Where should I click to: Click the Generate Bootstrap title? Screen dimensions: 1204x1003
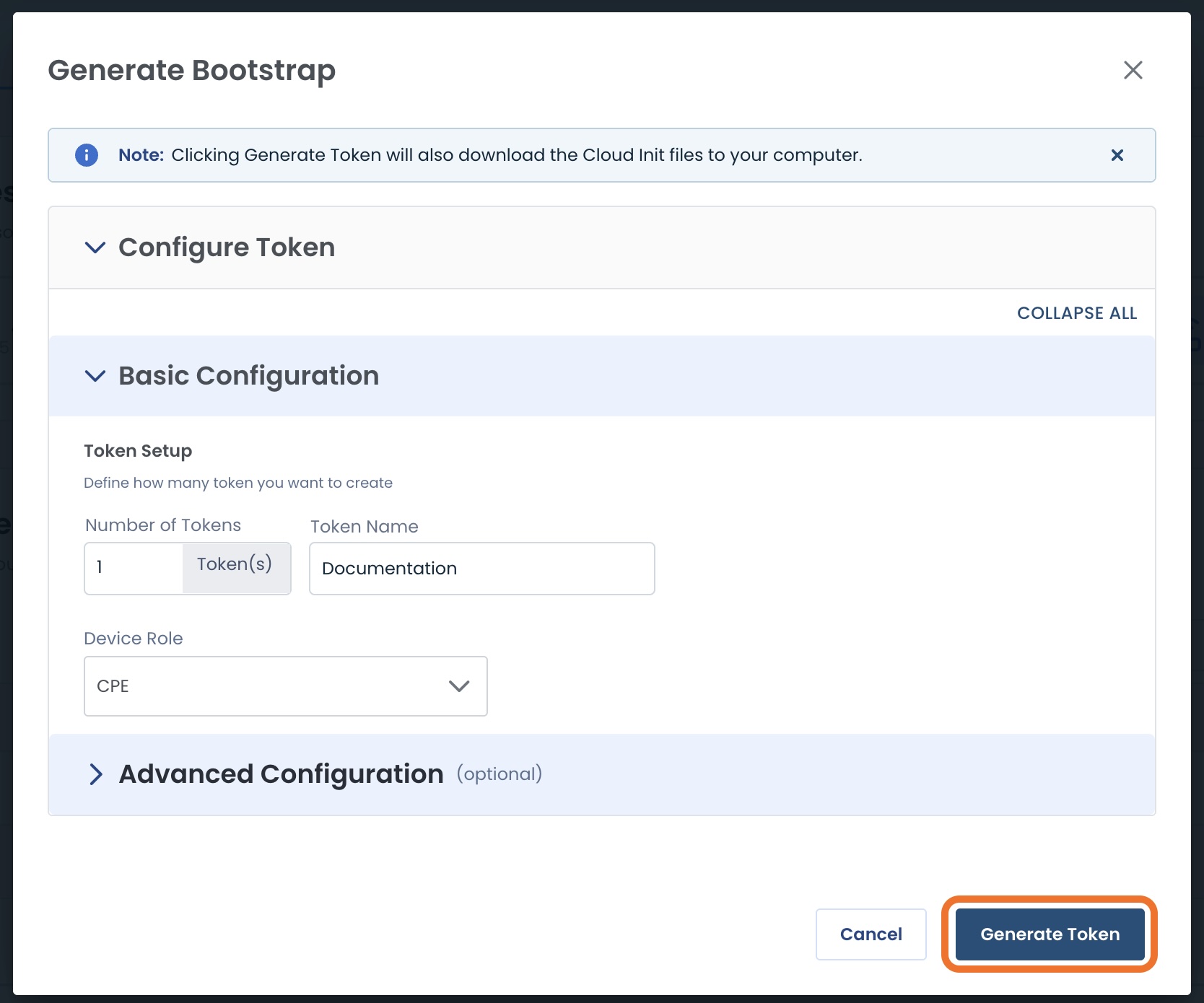pos(192,71)
